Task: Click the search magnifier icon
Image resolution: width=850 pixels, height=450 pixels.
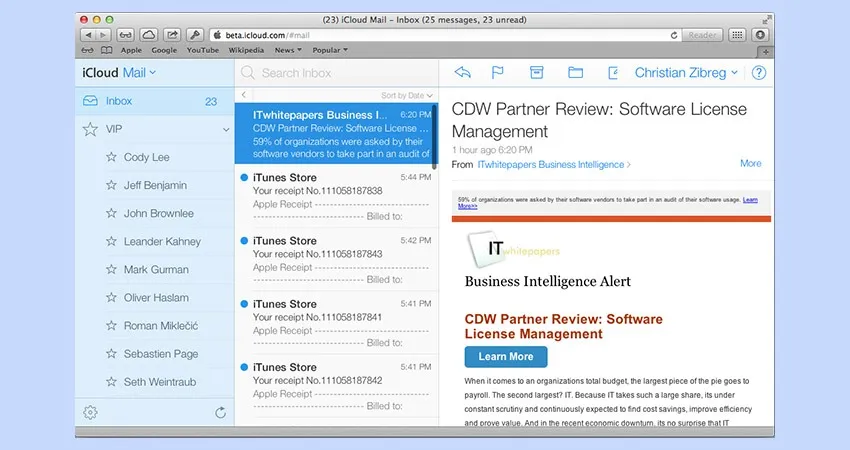Action: (248, 73)
